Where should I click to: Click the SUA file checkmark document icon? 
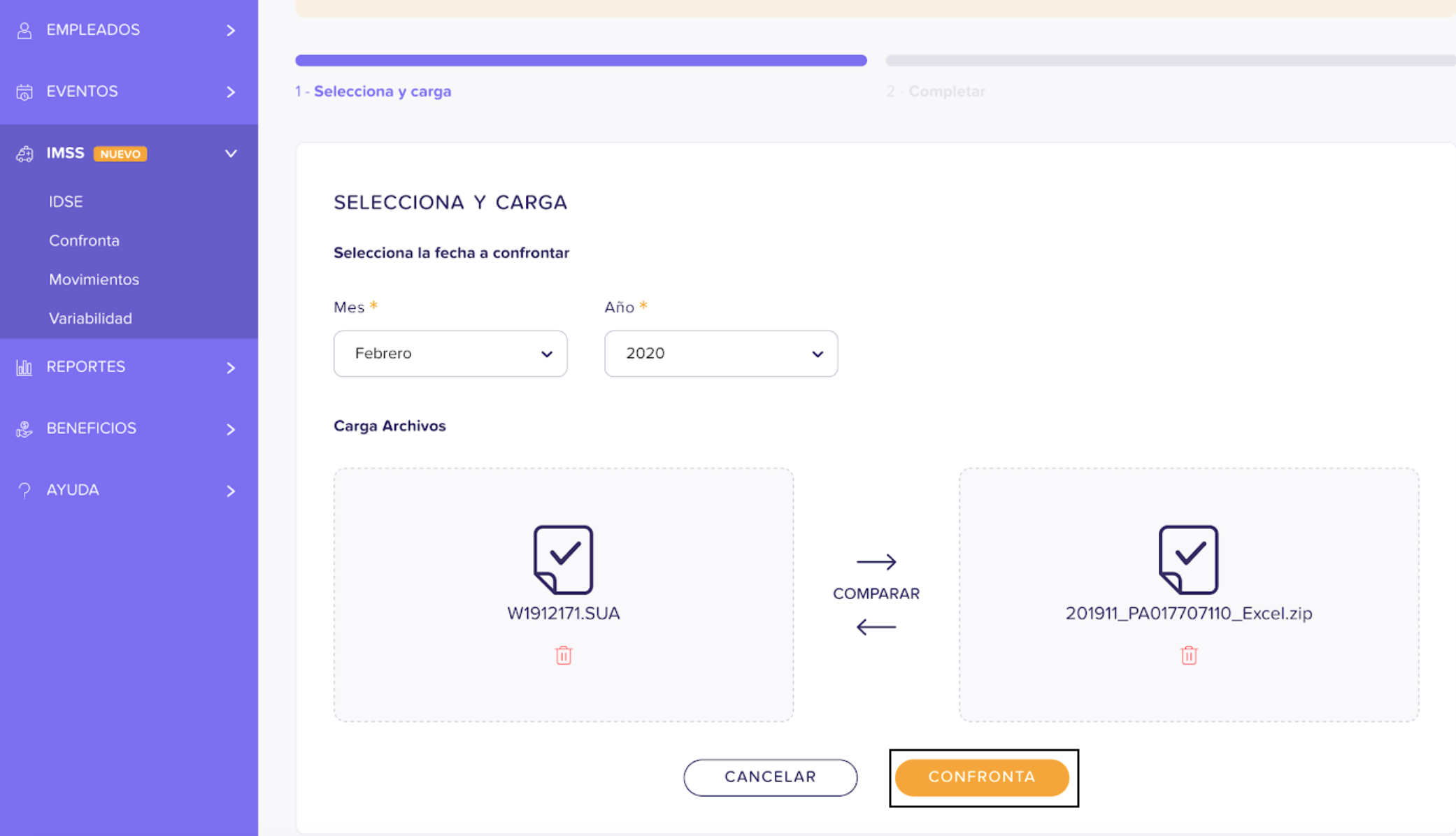tap(564, 559)
